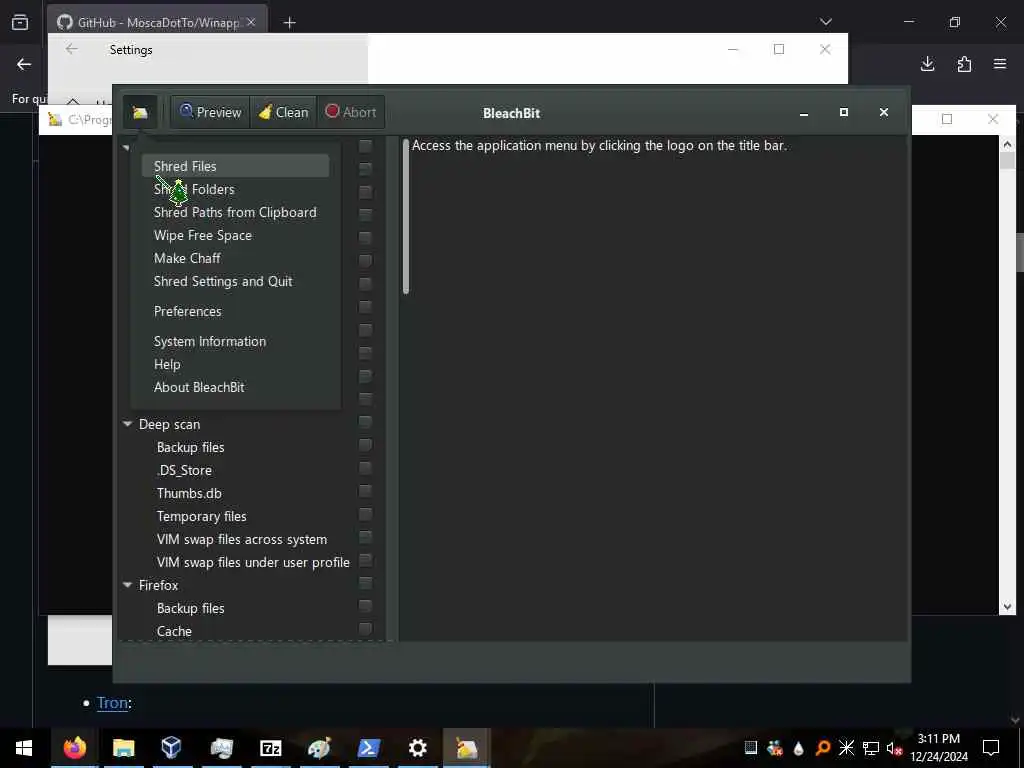The height and width of the screenshot is (768, 1024).
Task: Click the paint palette taskbar icon
Action: coord(319,748)
